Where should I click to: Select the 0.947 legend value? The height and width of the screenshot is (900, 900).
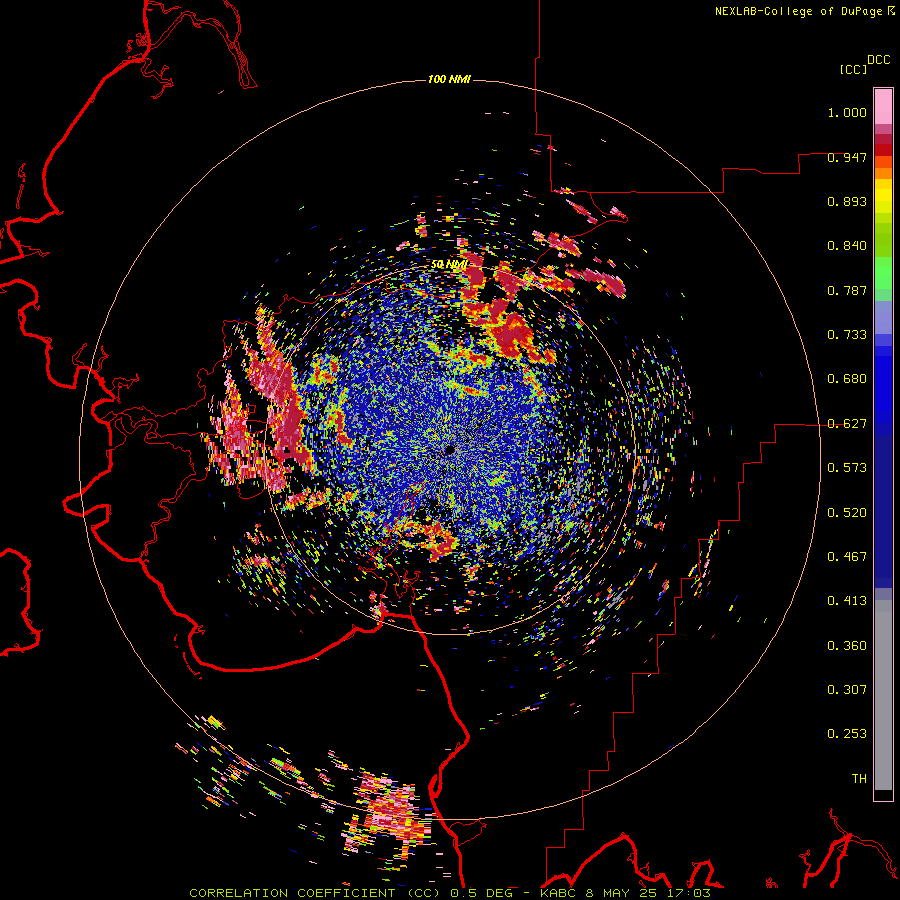tap(847, 157)
